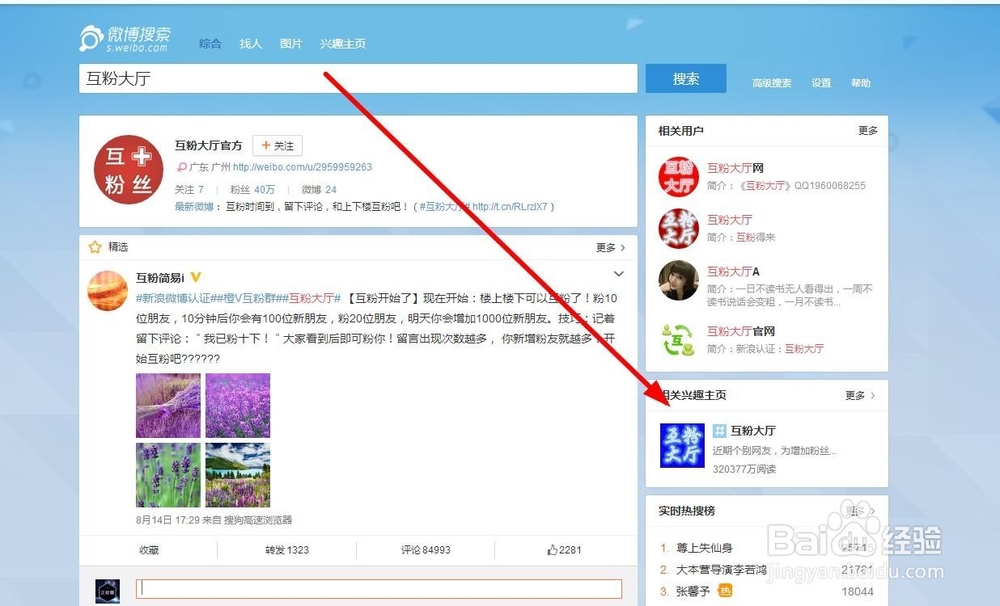The height and width of the screenshot is (606, 1000).
Task: Click 收藏 on the post
Action: coord(149,550)
